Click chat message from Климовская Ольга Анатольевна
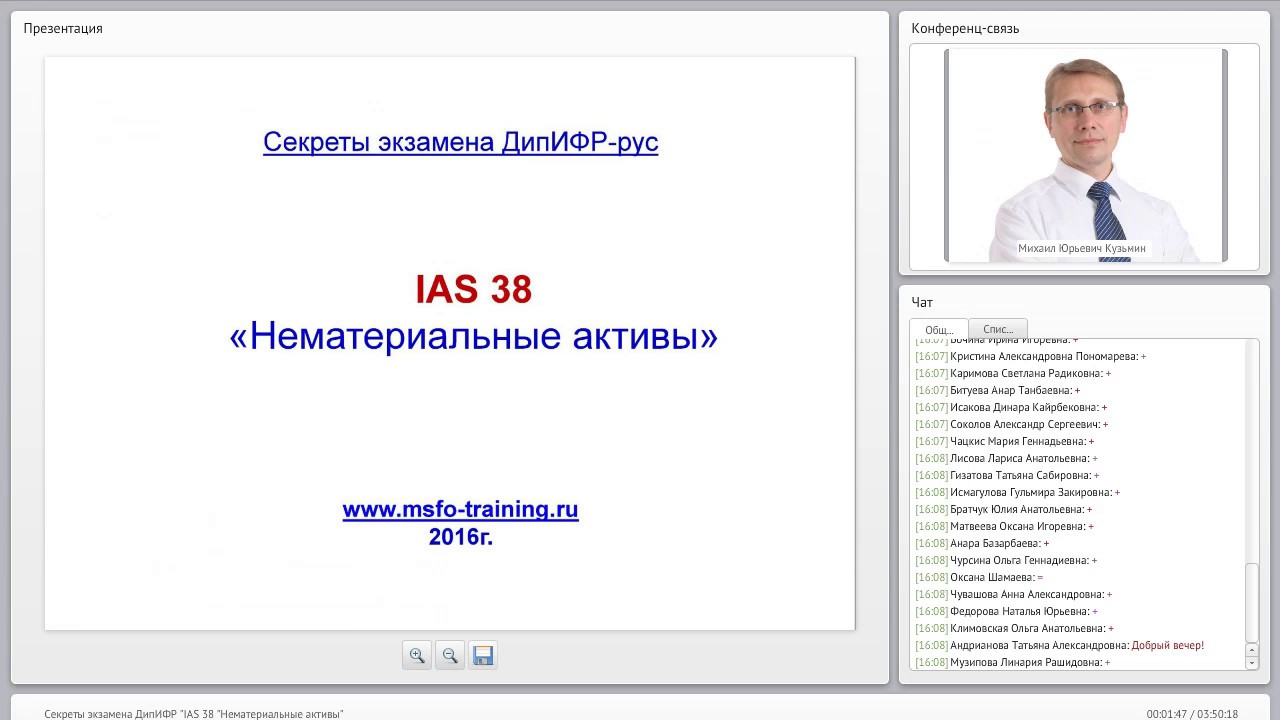The width and height of the screenshot is (1280, 720). 1014,628
